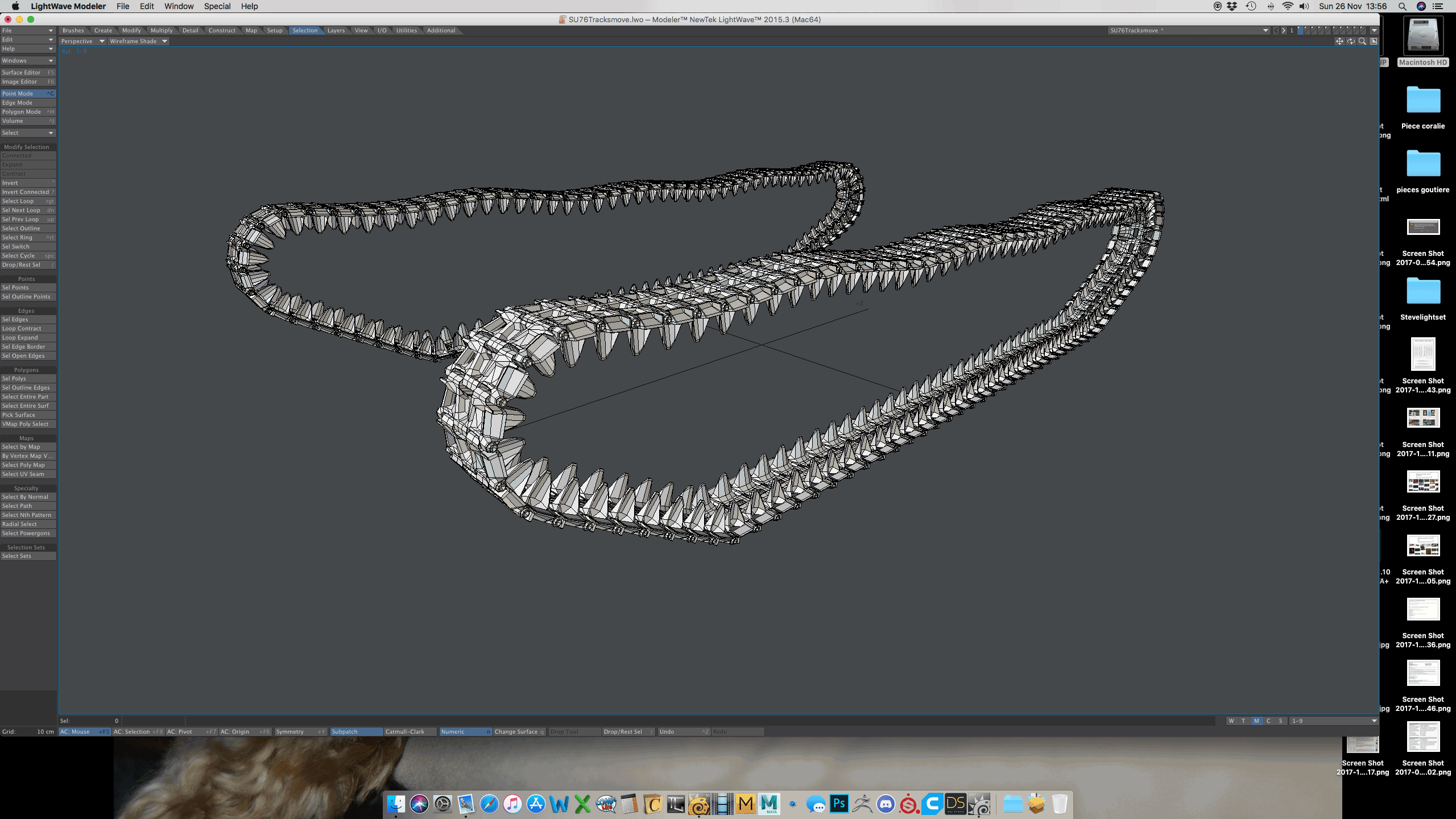
Task: Open Maya from the Dock
Action: [769, 804]
